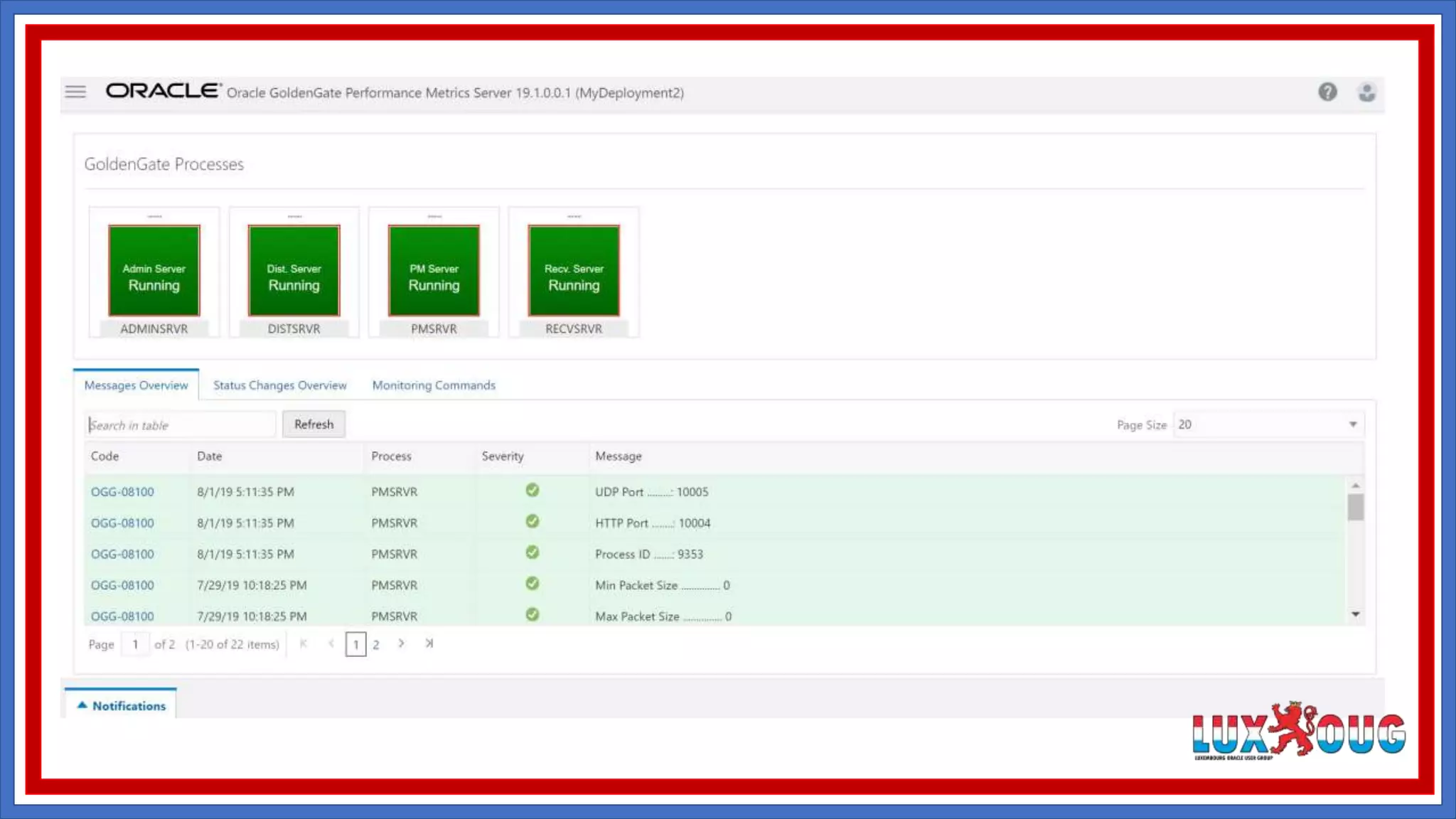Click the scrollbar down arrow in table

(x=1356, y=614)
